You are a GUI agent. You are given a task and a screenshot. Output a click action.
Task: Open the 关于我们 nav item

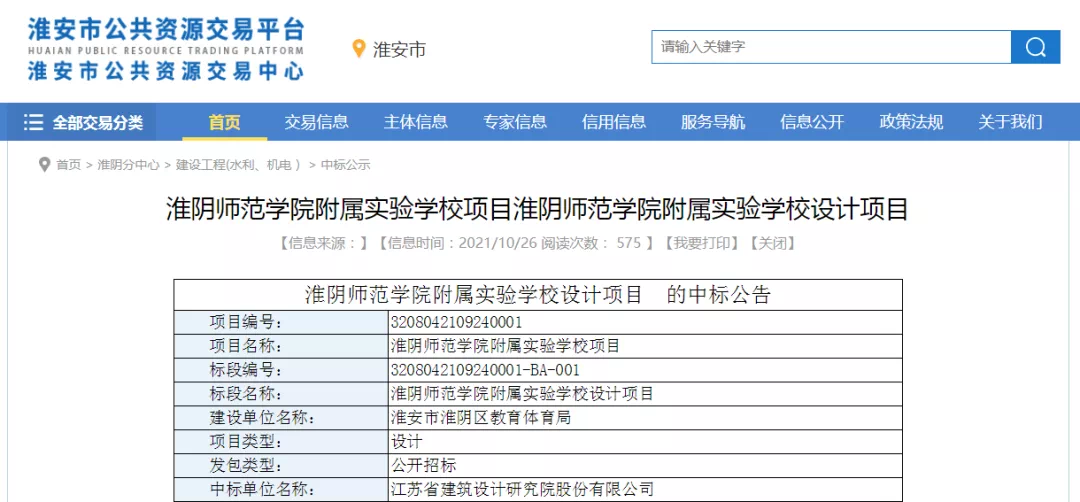[x=1010, y=123]
